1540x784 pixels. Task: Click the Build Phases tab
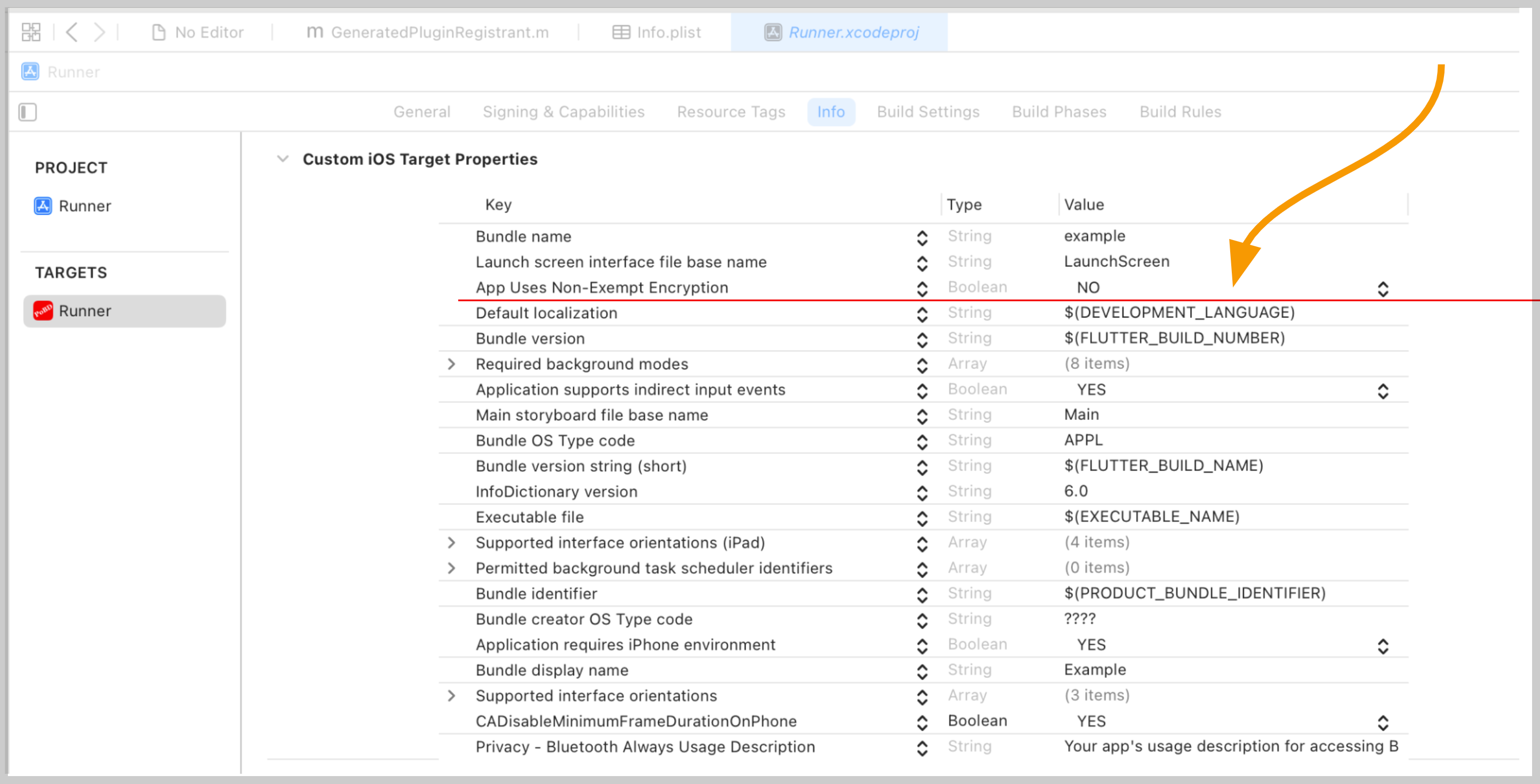pyautogui.click(x=1058, y=112)
